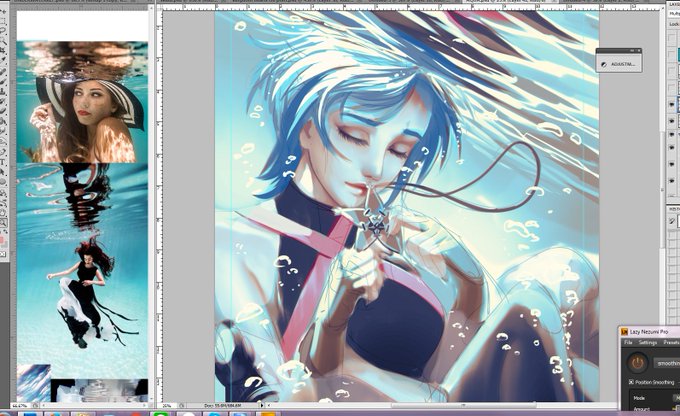This screenshot has height=416, width=680.
Task: Open Lazy Nezumi Pro Presets menu
Action: tap(671, 343)
